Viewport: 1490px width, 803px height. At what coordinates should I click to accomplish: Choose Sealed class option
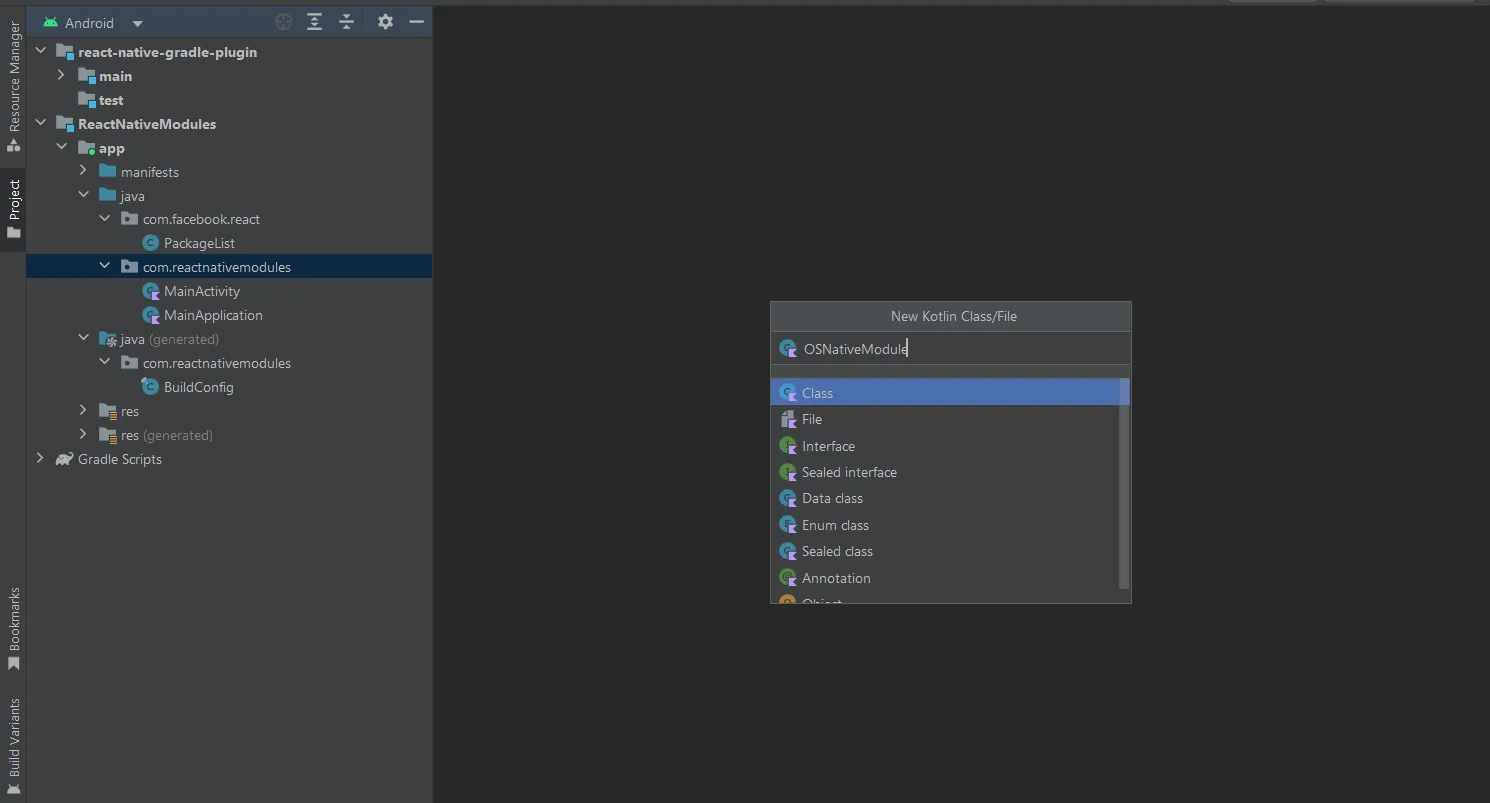click(945, 551)
